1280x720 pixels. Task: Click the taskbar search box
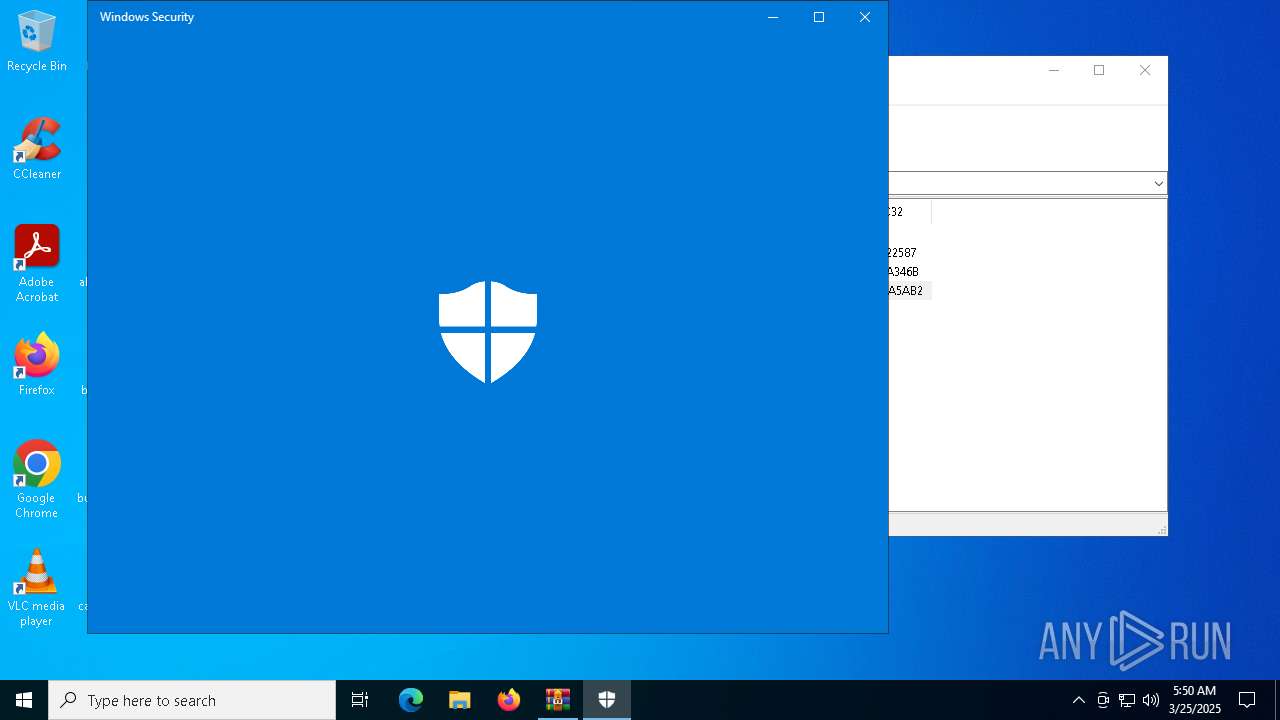(192, 700)
